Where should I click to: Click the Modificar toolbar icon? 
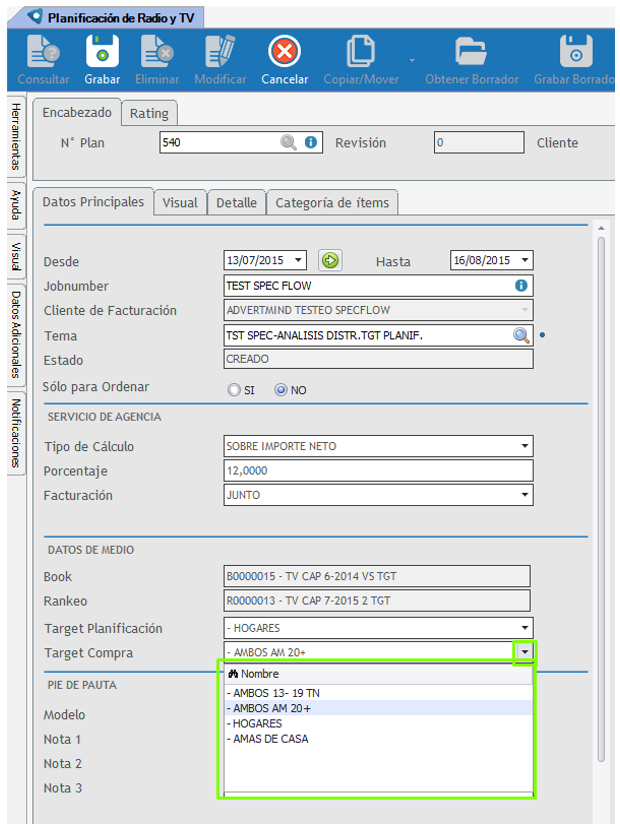(220, 51)
